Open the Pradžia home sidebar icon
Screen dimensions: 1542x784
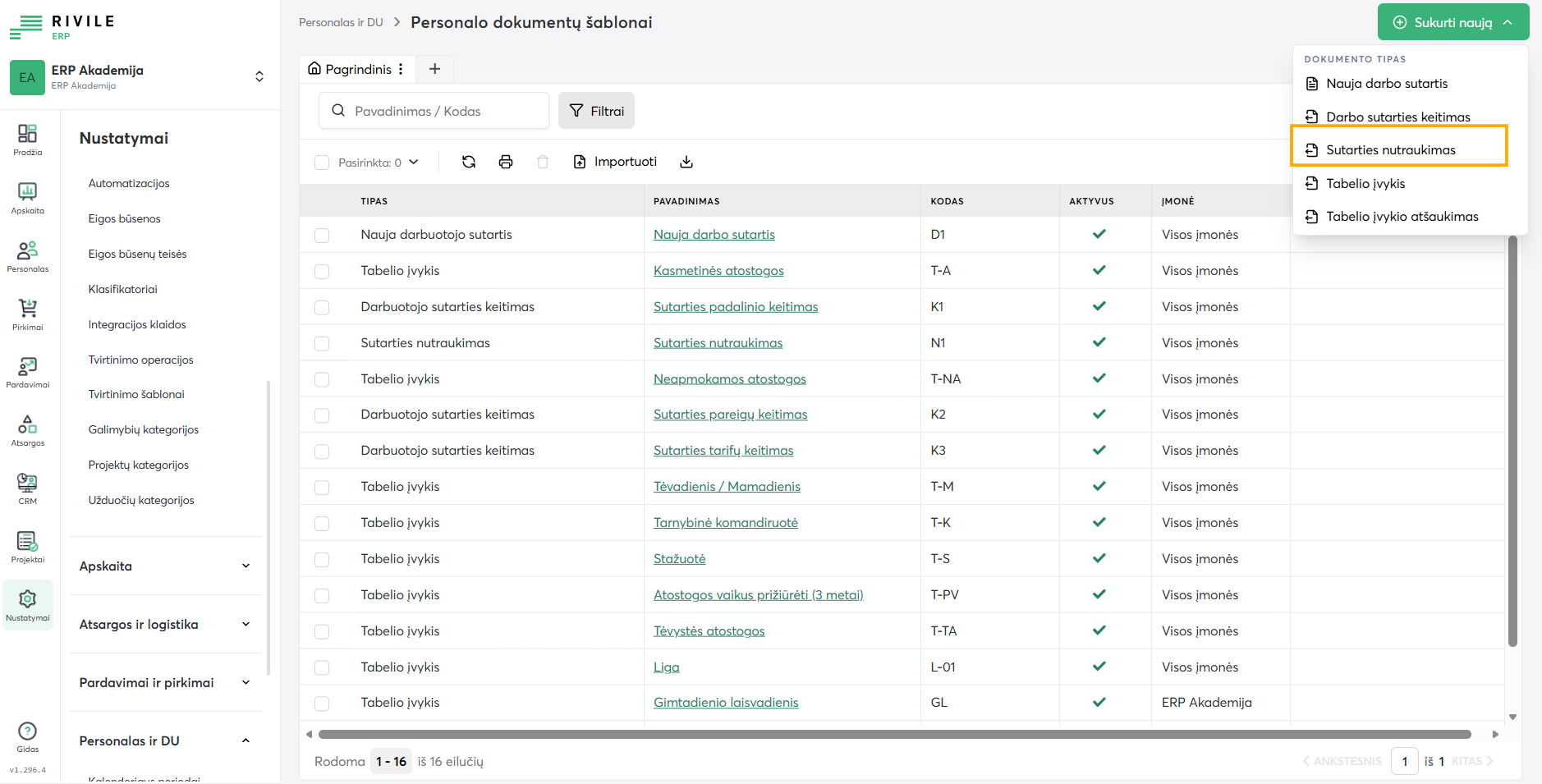pyautogui.click(x=28, y=140)
